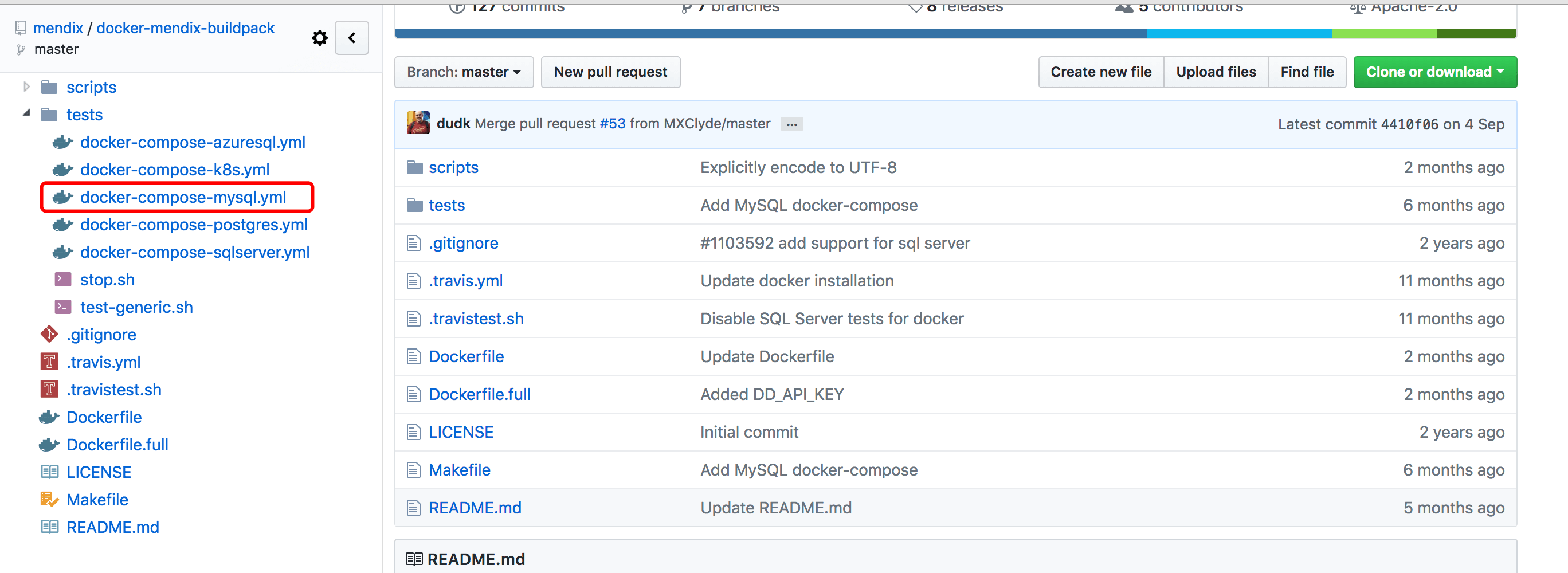
Task: Open docker-compose-sqlserver.yml in sidebar tree
Action: [195, 252]
